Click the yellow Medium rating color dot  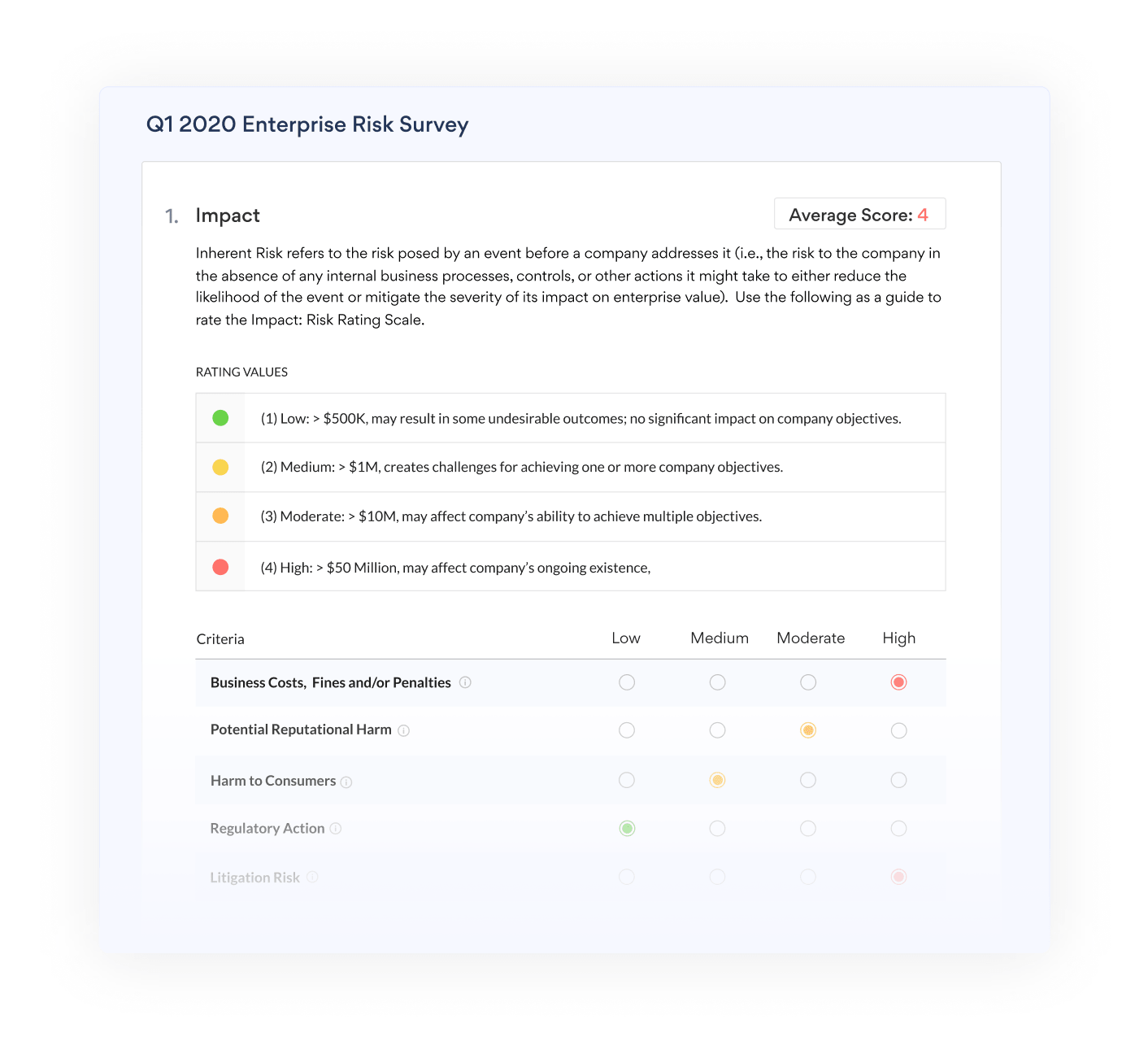220,467
